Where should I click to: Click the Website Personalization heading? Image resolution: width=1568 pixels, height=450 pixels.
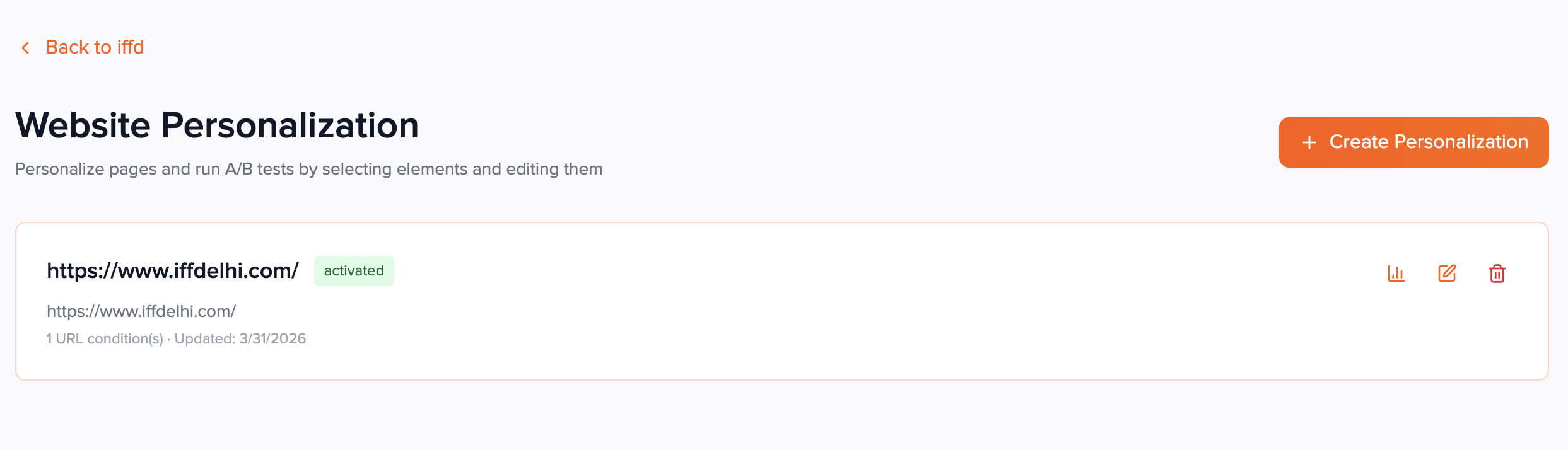(217, 125)
